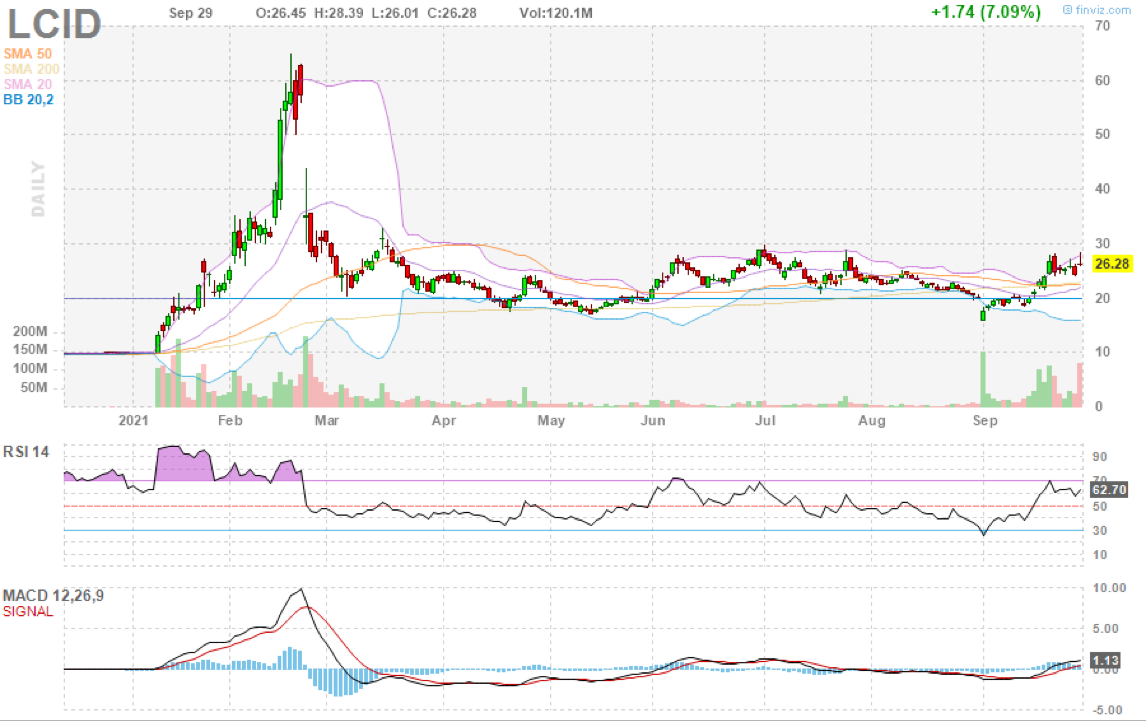Click the Jul time axis label
The height and width of the screenshot is (721, 1146).
coord(764,420)
